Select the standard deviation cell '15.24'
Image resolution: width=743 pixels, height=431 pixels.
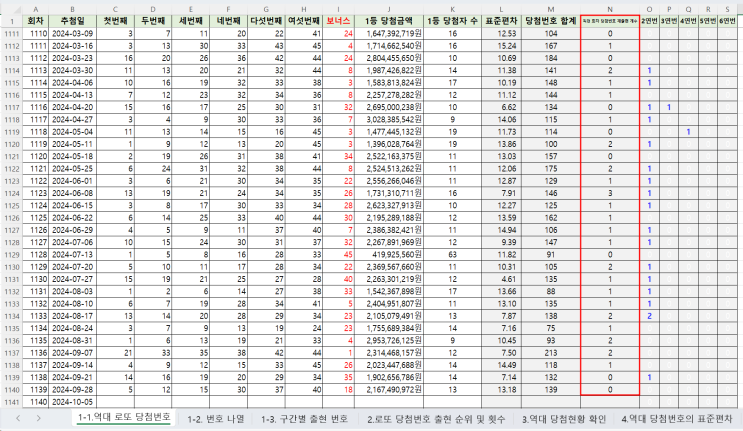click(x=501, y=46)
